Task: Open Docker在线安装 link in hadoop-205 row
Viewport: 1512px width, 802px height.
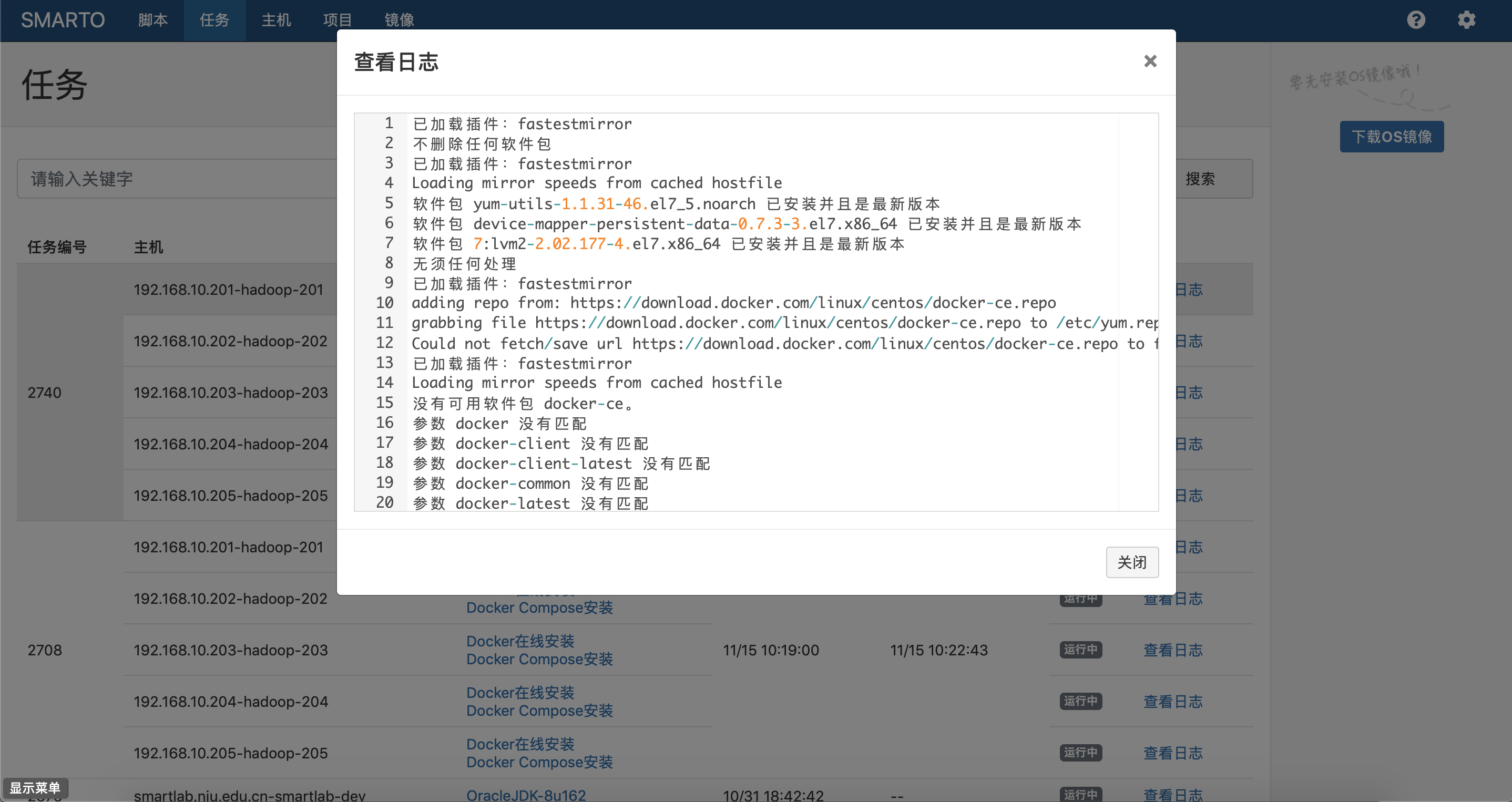Action: tap(520, 744)
